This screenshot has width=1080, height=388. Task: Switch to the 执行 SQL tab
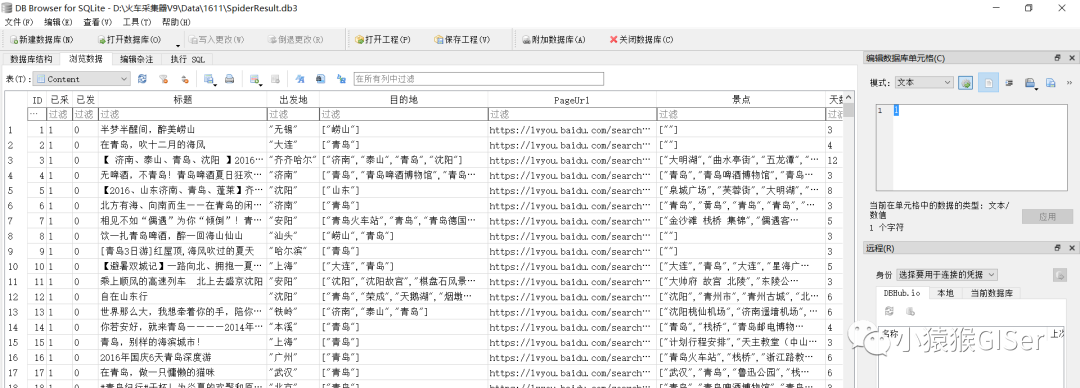[188, 59]
